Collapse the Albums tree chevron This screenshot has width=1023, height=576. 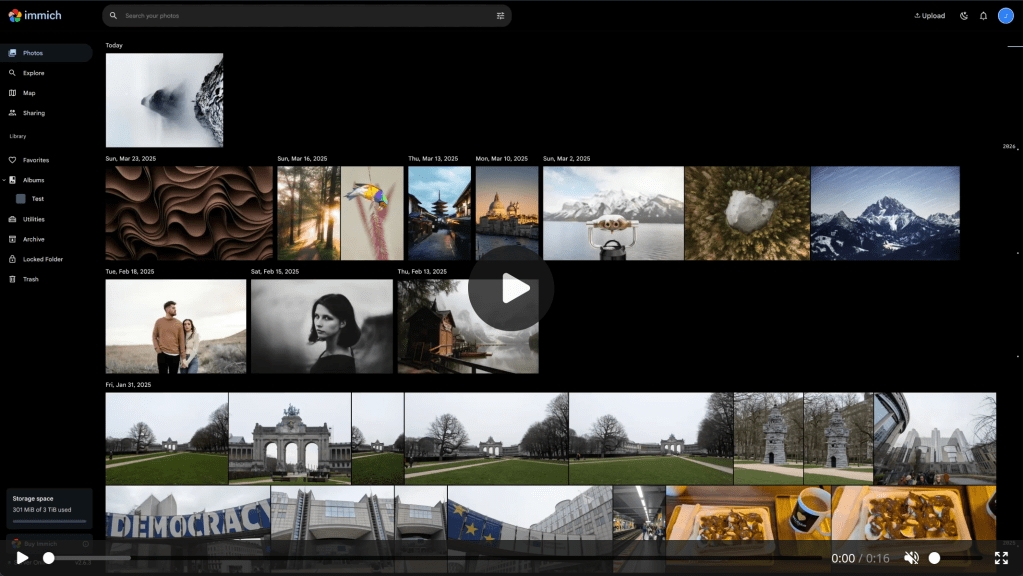pos(4,180)
